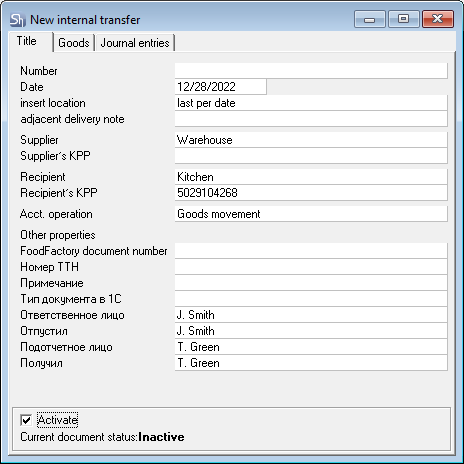
Task: Edit the Date field showing 12/28/2022
Action: click(221, 87)
